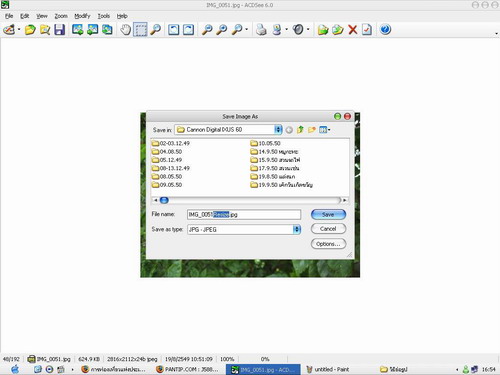Click the Back button in Save dialog
Image resolution: width=500 pixels, height=375 pixels.
point(289,130)
